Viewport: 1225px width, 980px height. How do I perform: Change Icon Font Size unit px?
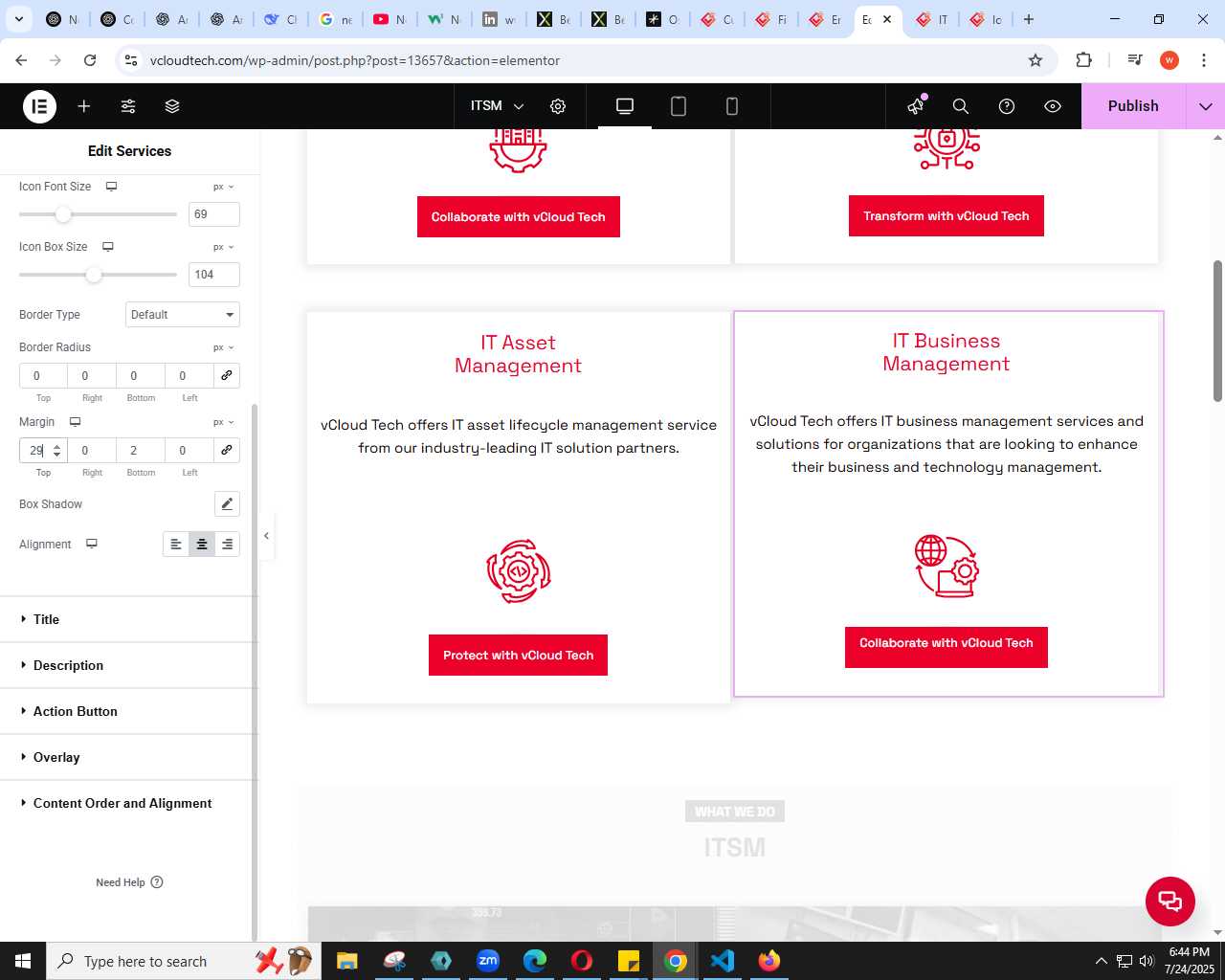224,187
